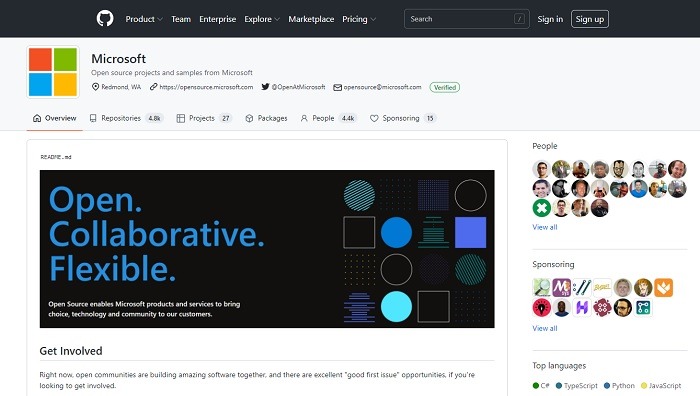Select the Overview tab
The height and width of the screenshot is (396, 700).
click(x=54, y=118)
